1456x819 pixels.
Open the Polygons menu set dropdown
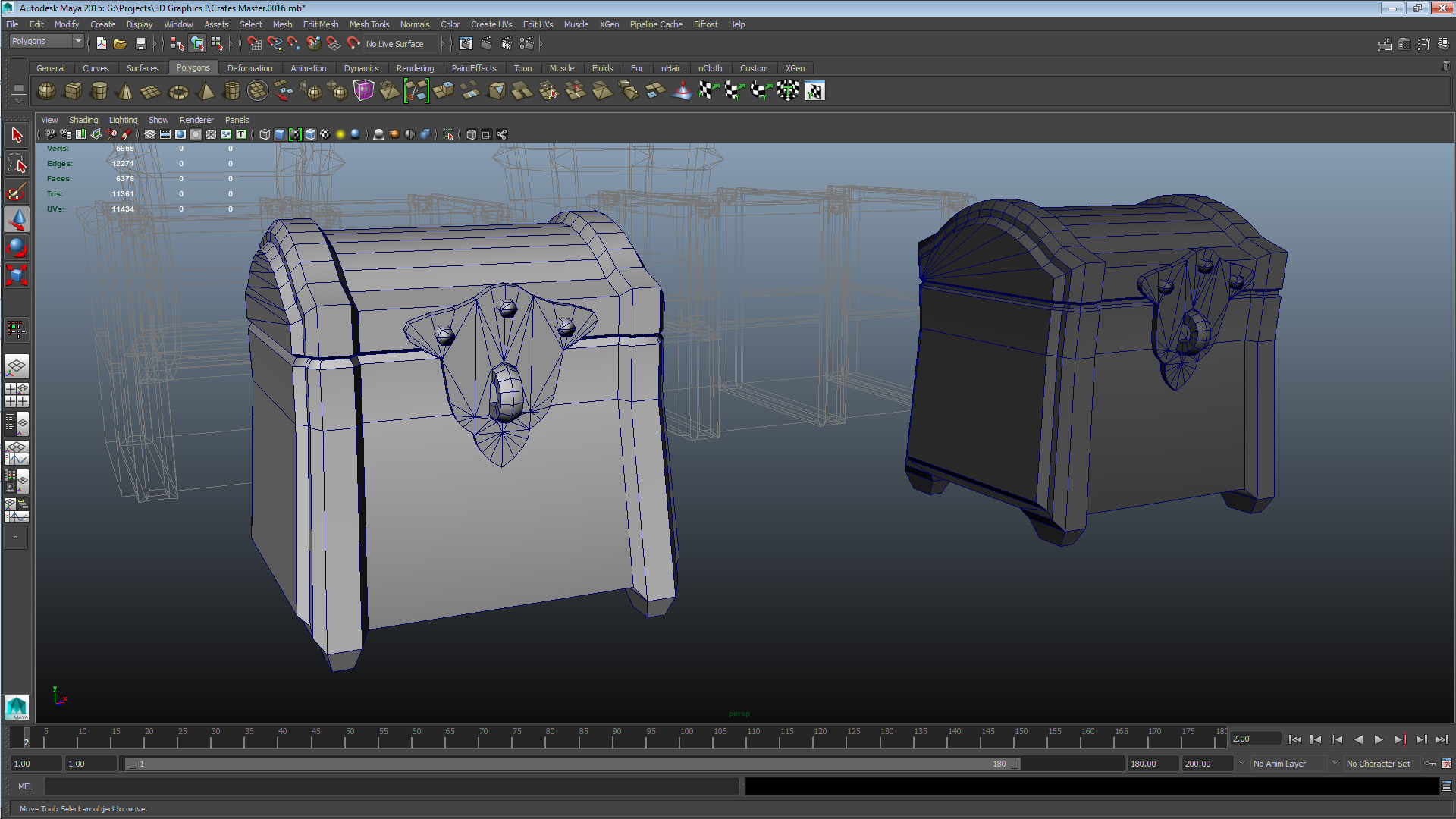click(45, 42)
